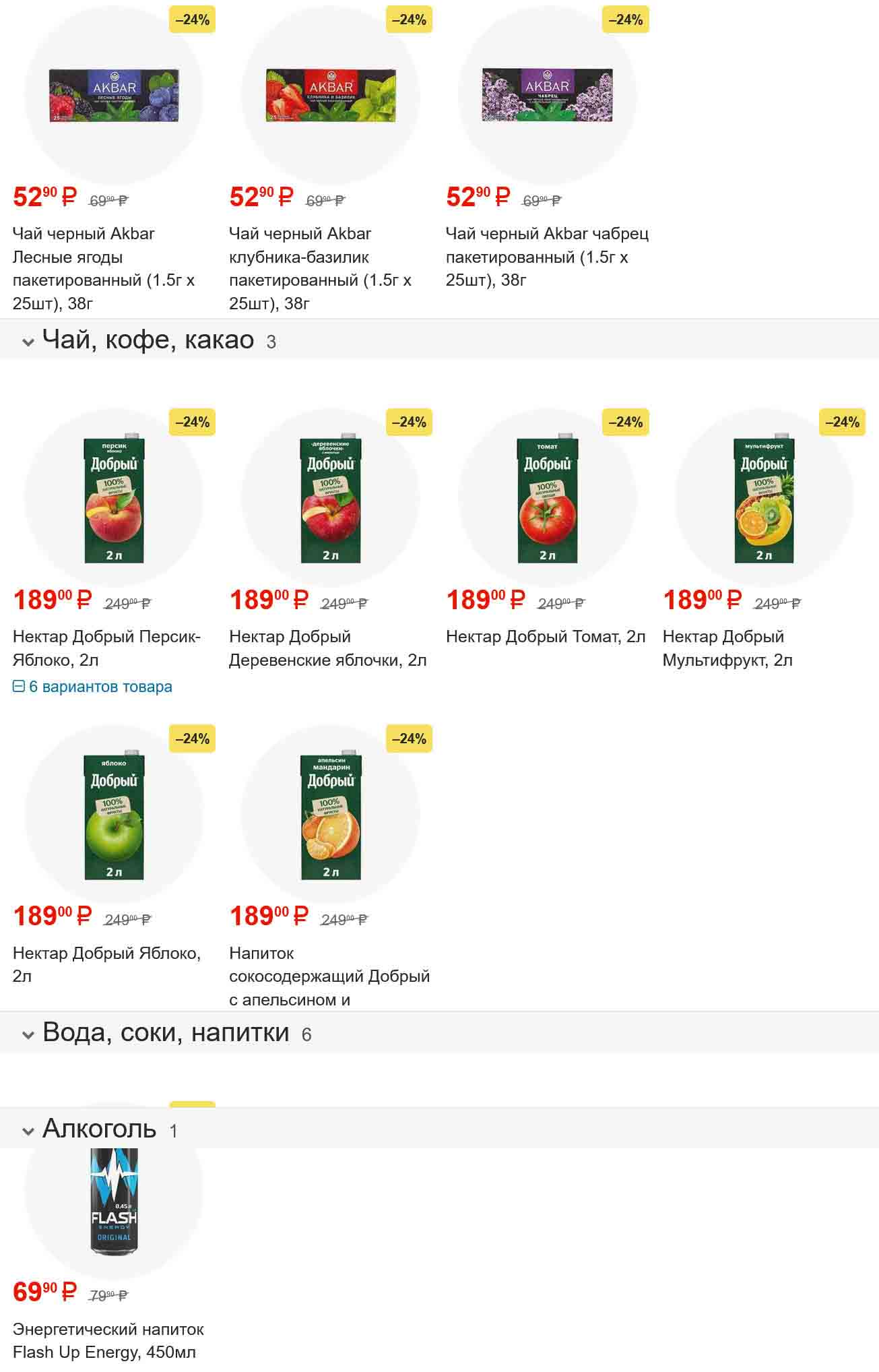Click the Вода, соки, напитки category heading
Screen dimensions: 879x1372
pos(166,1033)
